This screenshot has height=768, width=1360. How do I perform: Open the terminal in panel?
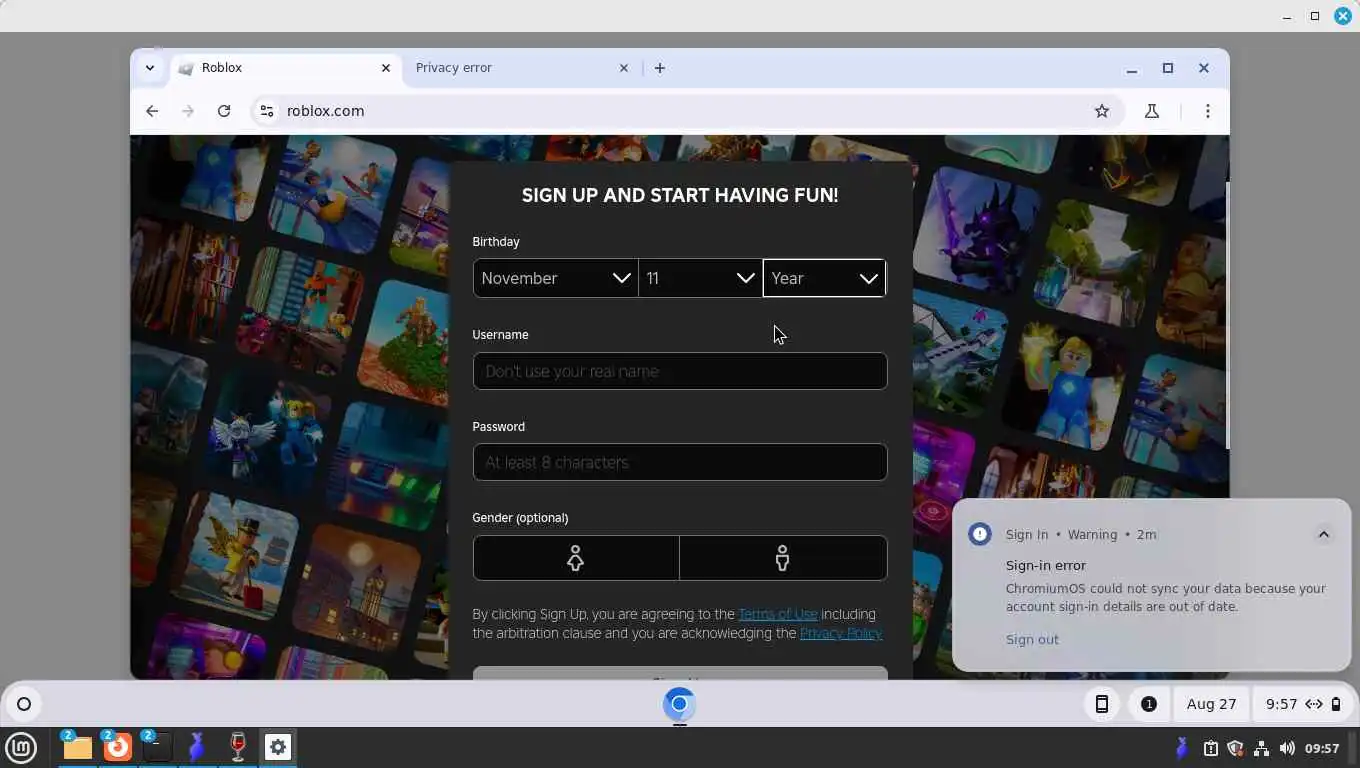tap(157, 747)
